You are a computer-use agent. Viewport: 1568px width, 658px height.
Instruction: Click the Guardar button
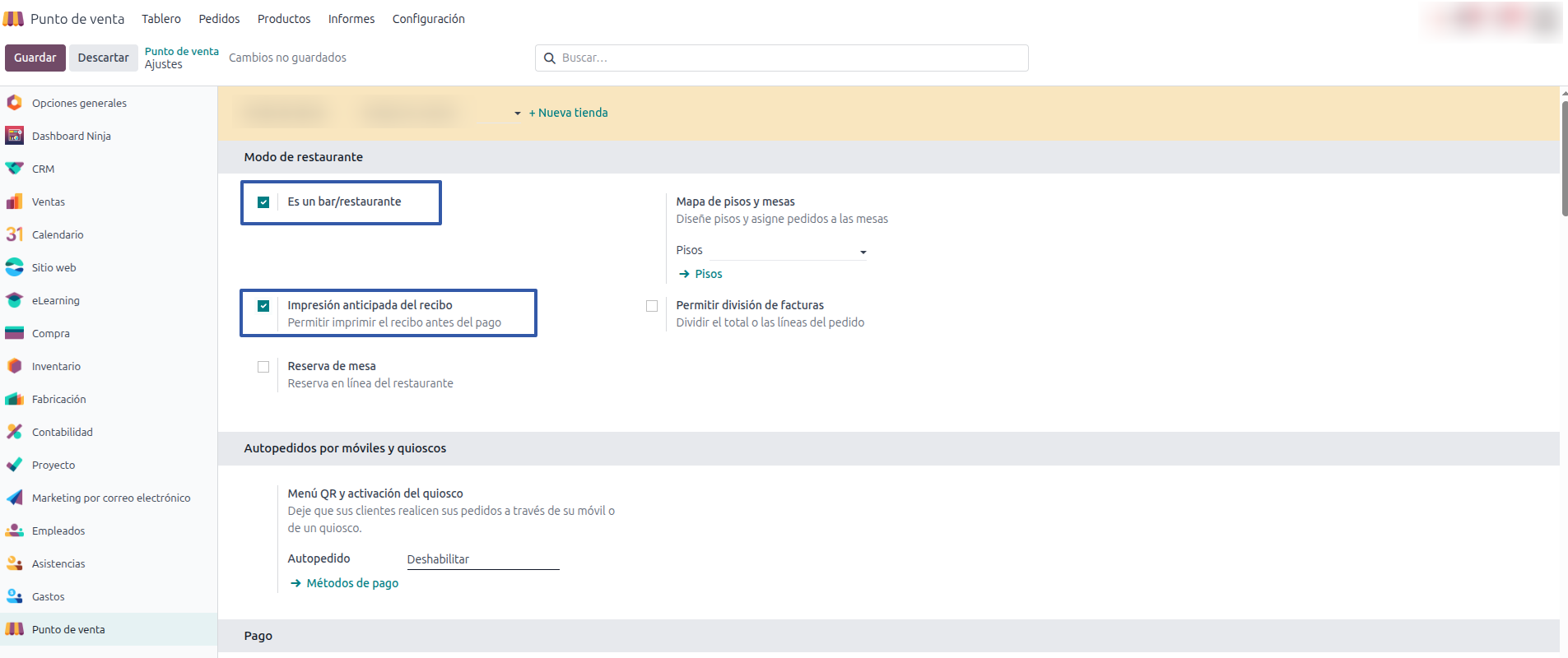35,58
